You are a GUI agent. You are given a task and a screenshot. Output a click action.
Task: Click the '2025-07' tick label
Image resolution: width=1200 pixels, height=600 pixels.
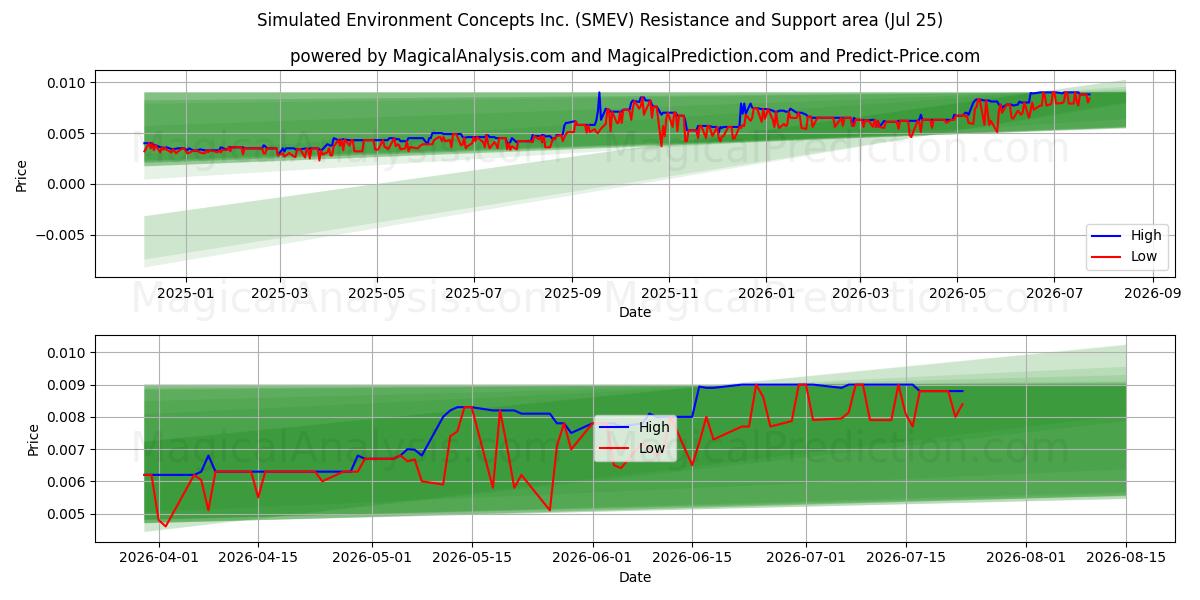(474, 293)
